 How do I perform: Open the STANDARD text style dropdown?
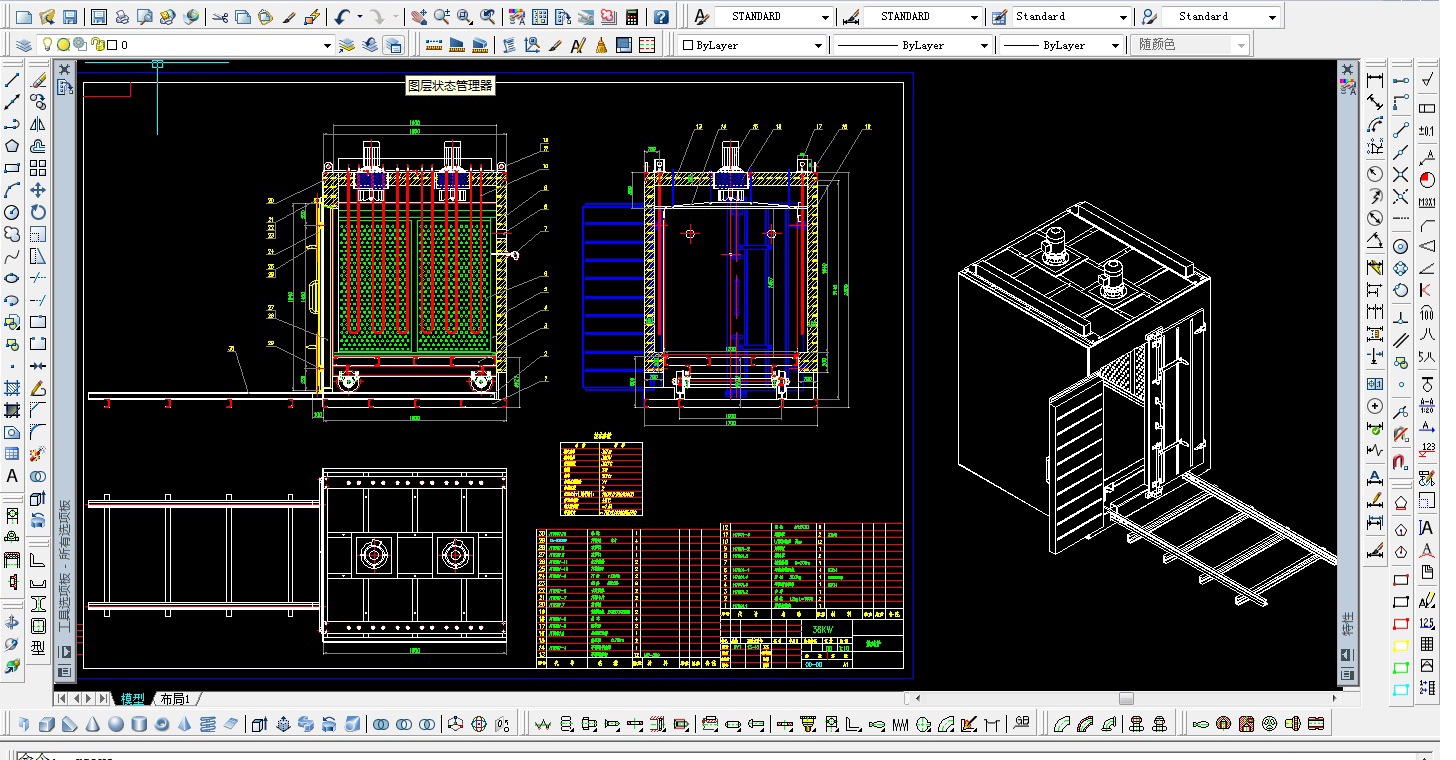[824, 17]
